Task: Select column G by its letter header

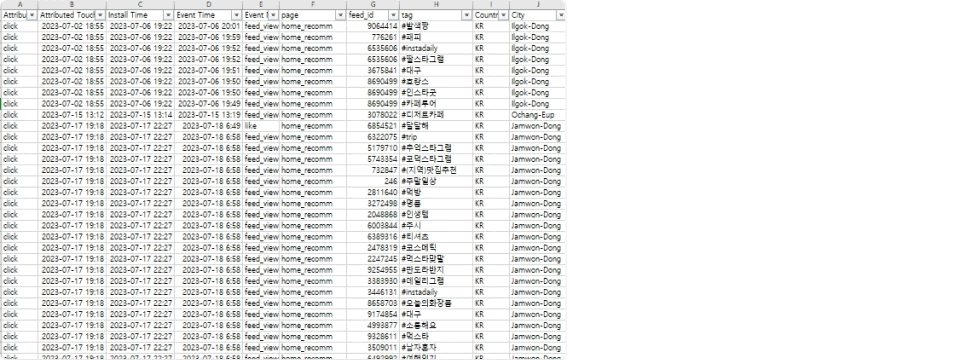Action: point(373,4)
